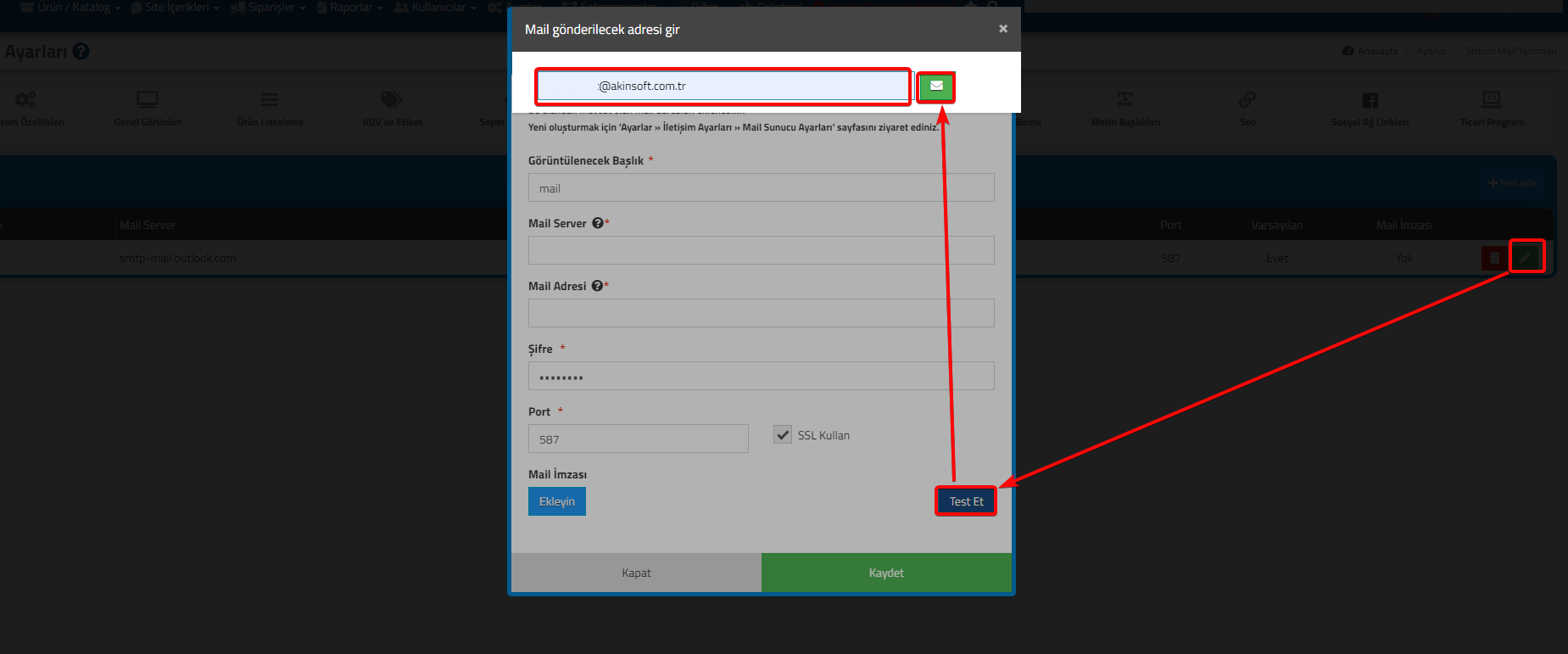The image size is (1568, 654).
Task: Focus the recipient email address field
Action: pyautogui.click(x=723, y=87)
